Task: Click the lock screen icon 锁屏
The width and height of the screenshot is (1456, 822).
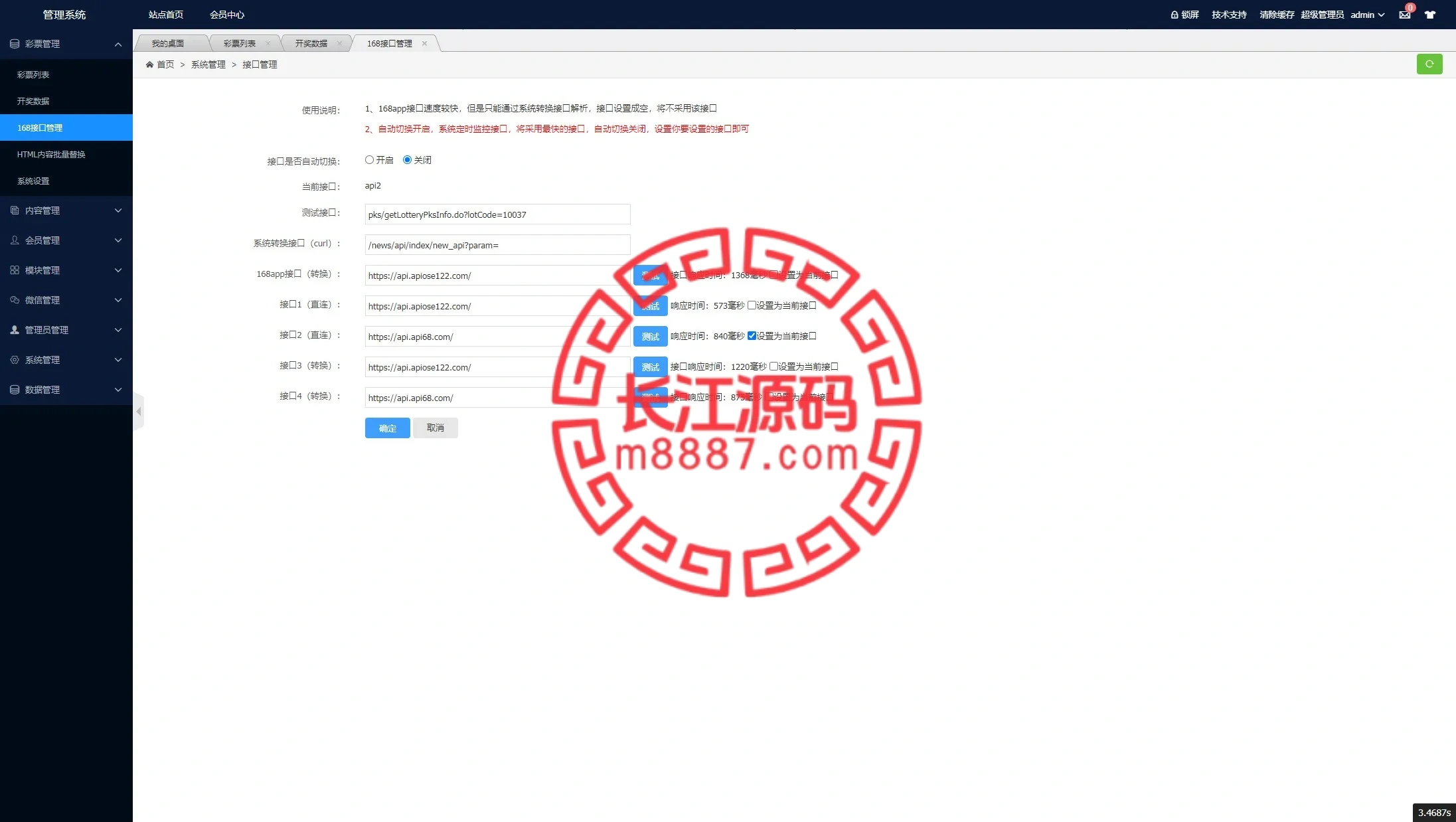Action: tap(1174, 15)
